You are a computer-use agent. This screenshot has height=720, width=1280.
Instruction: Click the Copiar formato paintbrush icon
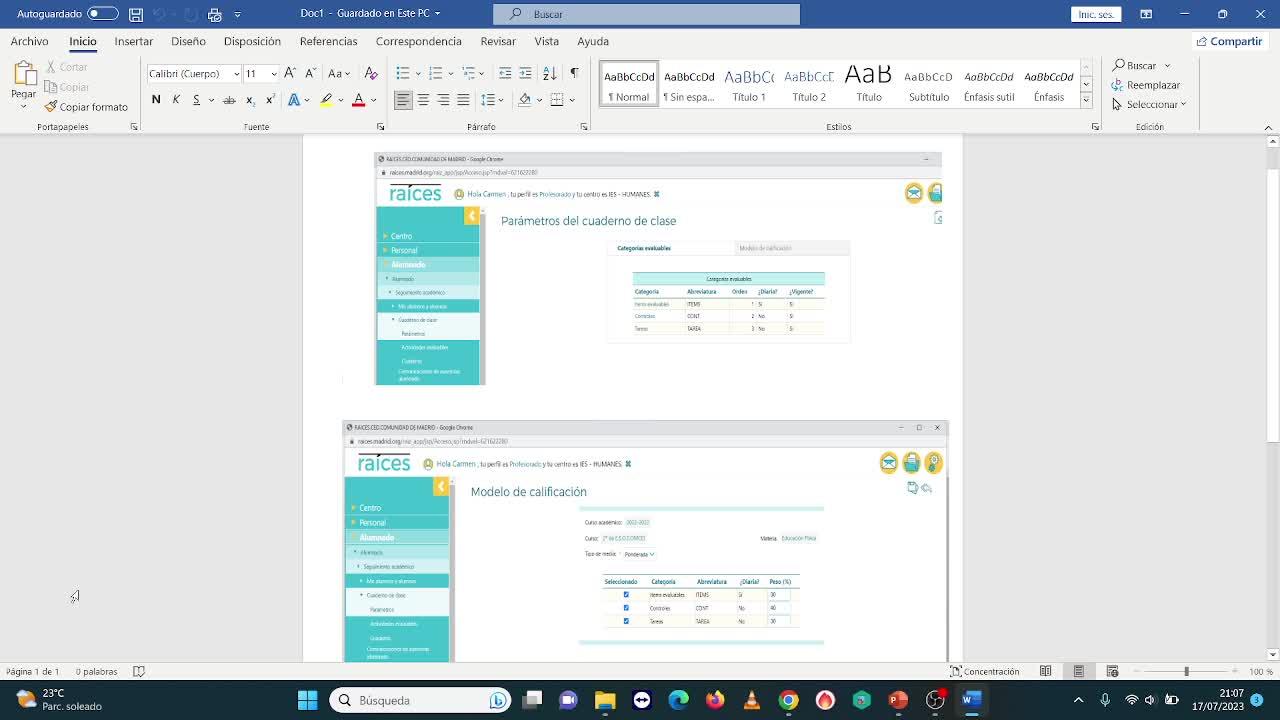click(x=51, y=107)
